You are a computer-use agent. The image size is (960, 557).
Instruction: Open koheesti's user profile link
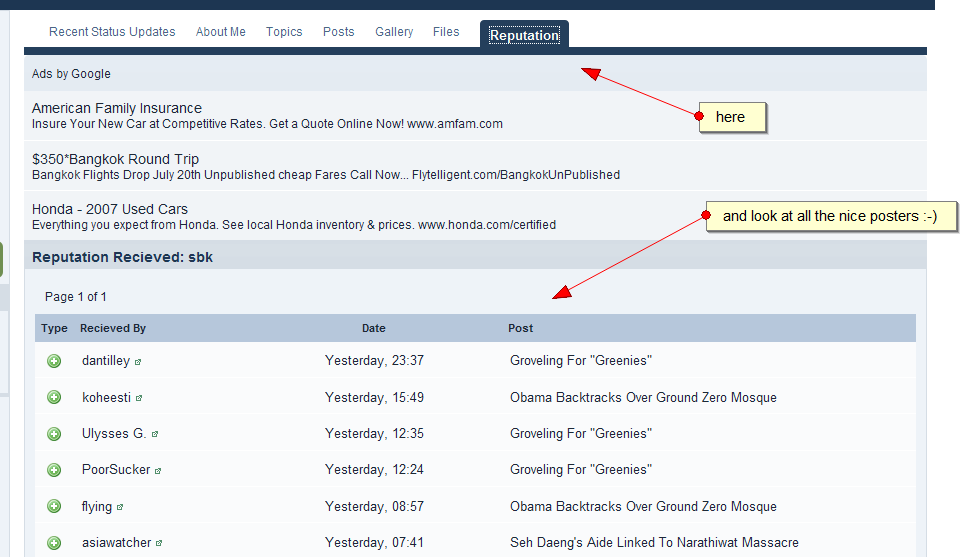[106, 397]
